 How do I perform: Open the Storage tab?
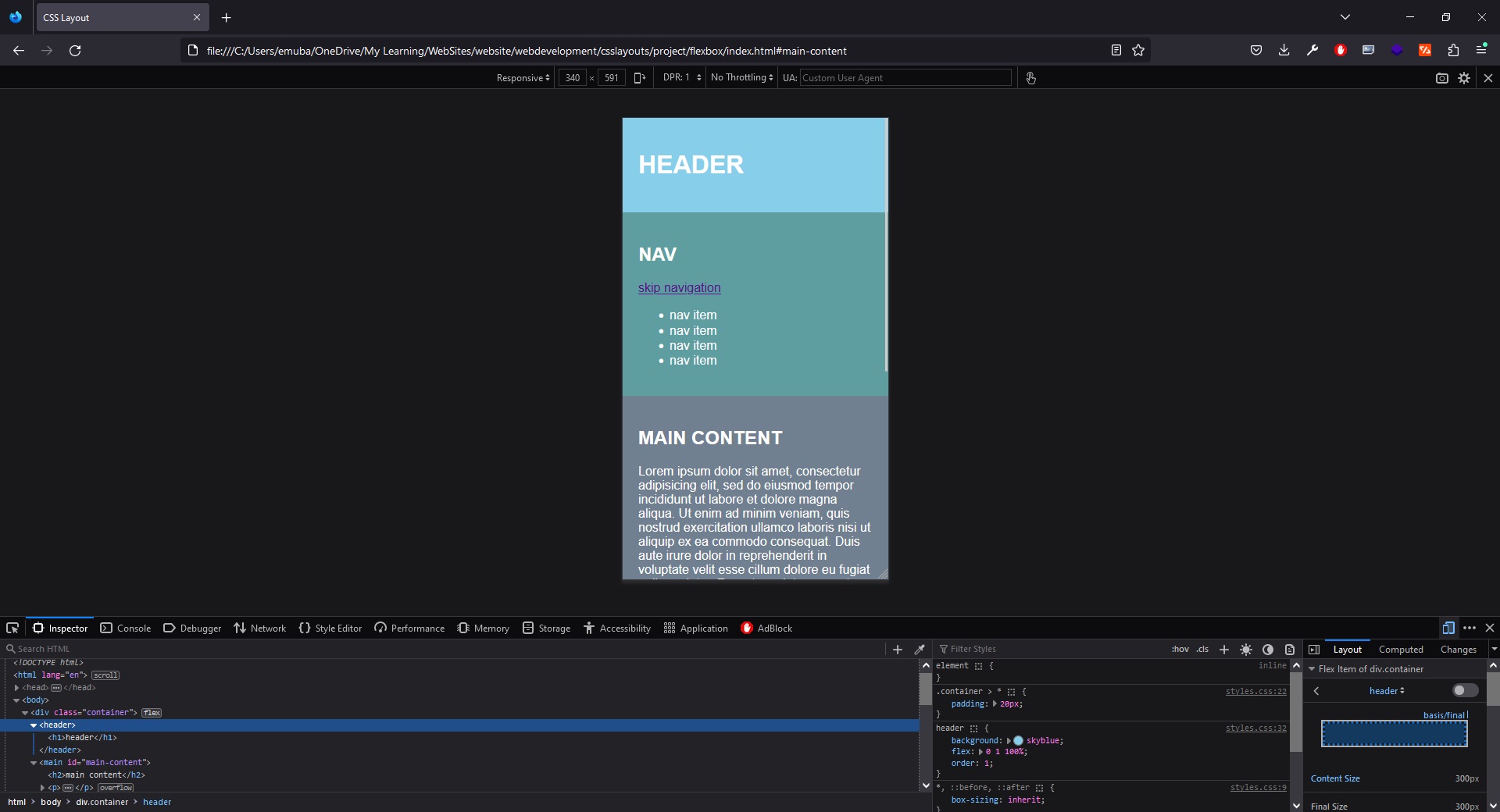tap(547, 628)
